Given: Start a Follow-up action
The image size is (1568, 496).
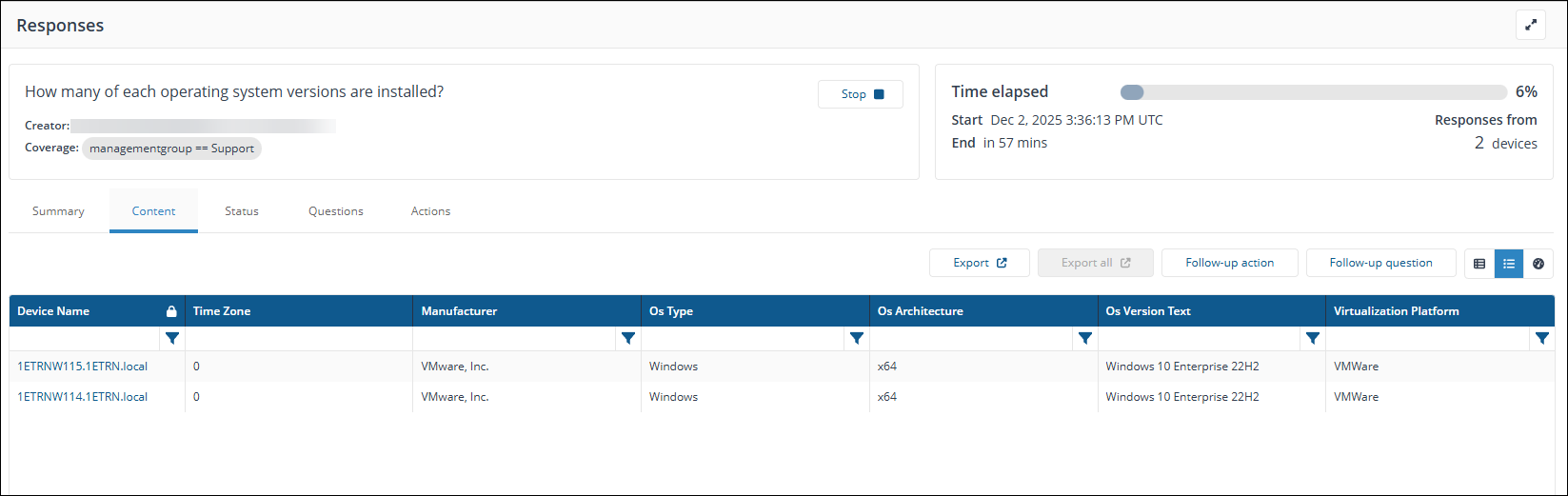Looking at the screenshot, I should coord(1229,263).
